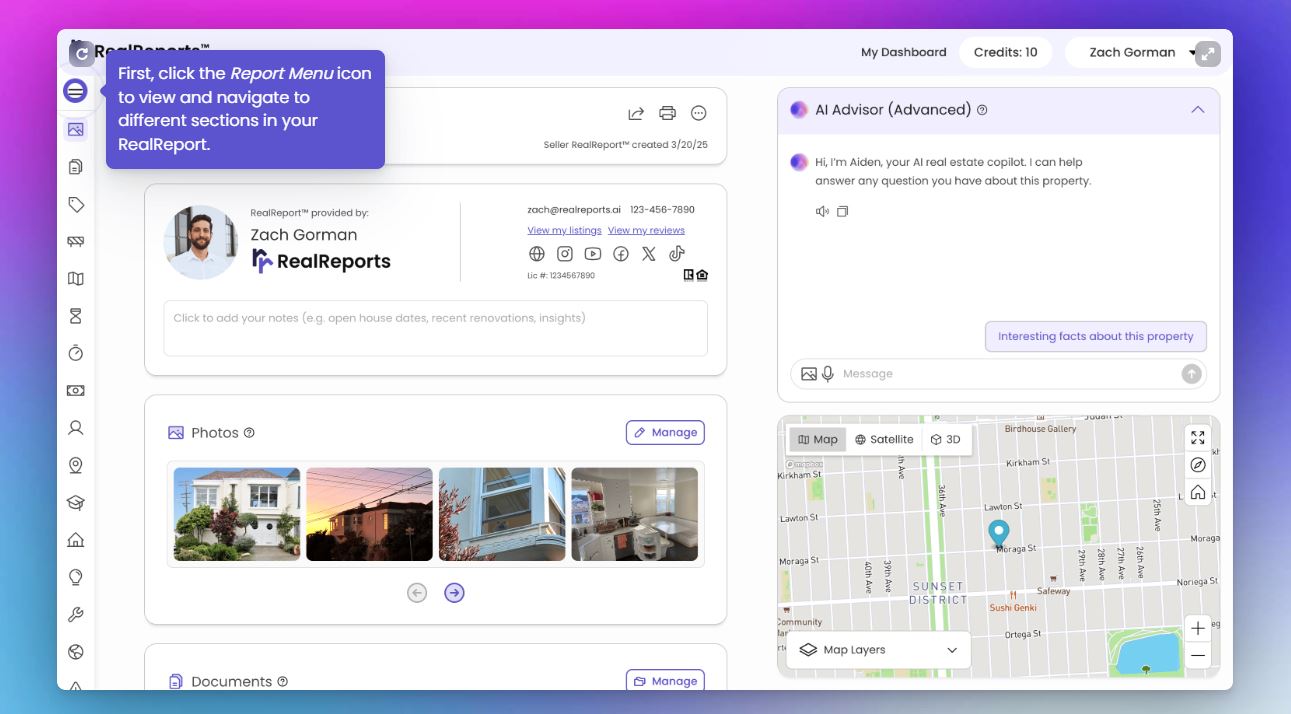
Task: Focus the AI Advisor Message field
Action: click(1008, 374)
